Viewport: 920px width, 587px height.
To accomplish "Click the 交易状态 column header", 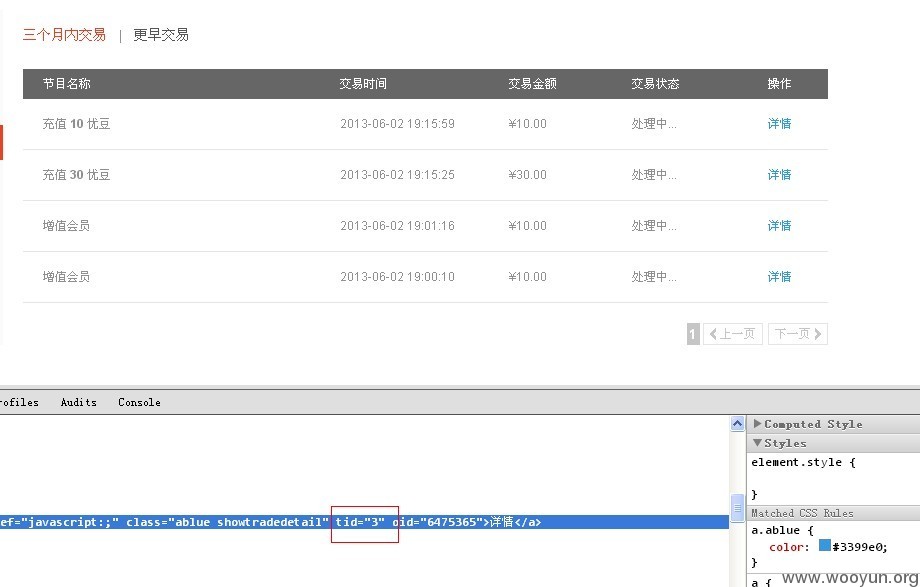I will (655, 84).
